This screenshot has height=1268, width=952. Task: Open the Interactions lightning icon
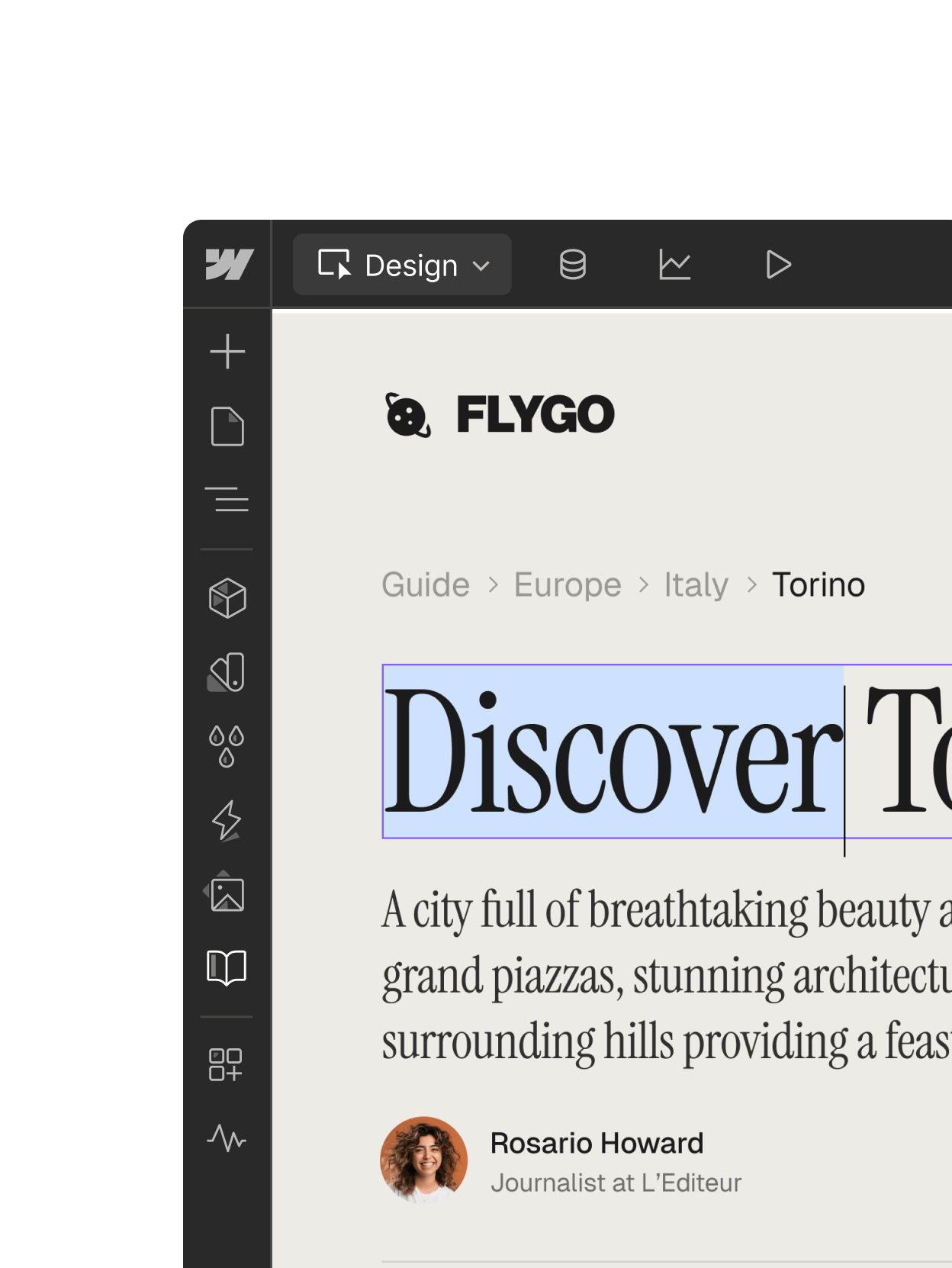(227, 820)
